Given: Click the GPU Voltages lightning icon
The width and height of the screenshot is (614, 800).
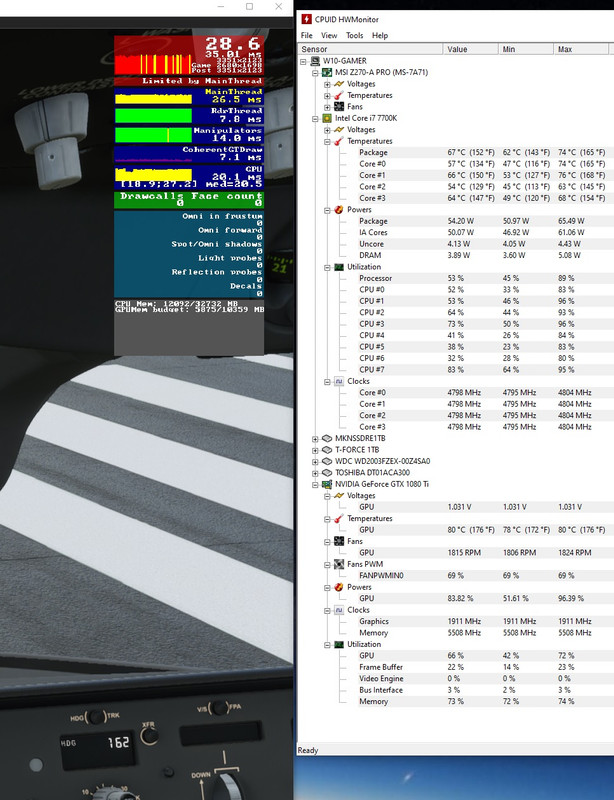Looking at the screenshot, I should (339, 495).
